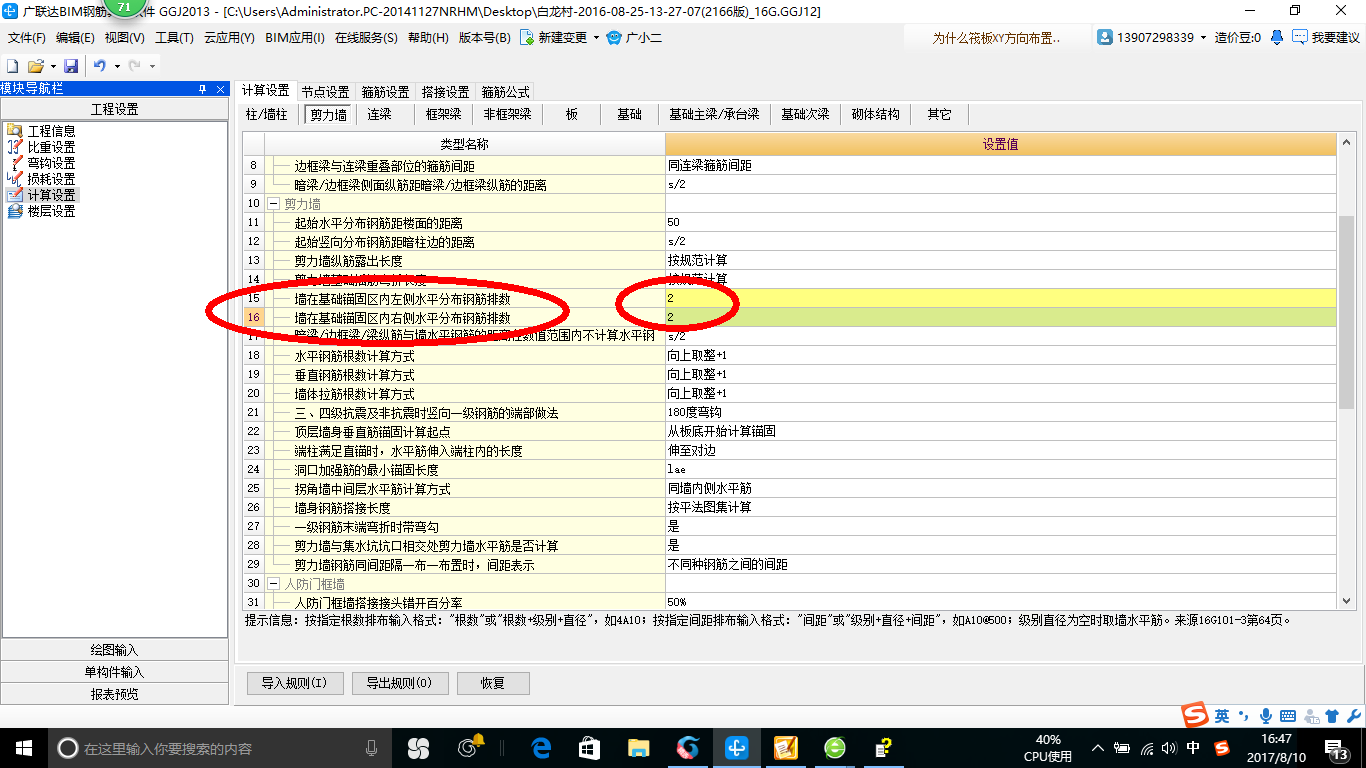Open File Explorer from the taskbar
The width and height of the screenshot is (1366, 768).
click(639, 748)
